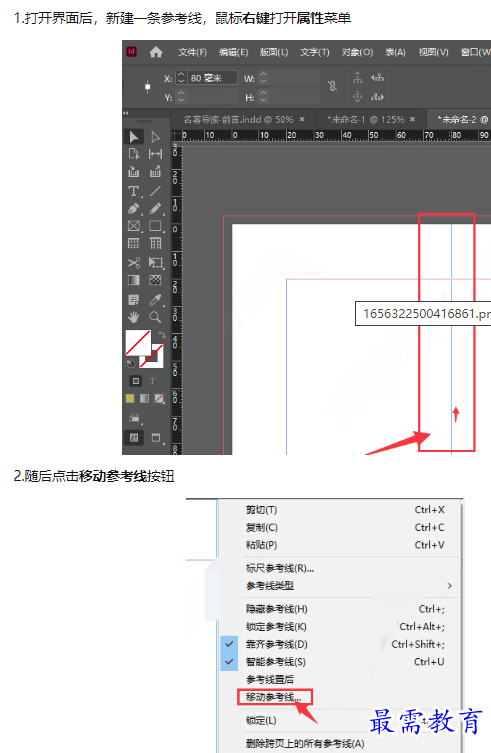The height and width of the screenshot is (753, 491).
Task: Step the X value spinner
Action: [181, 78]
